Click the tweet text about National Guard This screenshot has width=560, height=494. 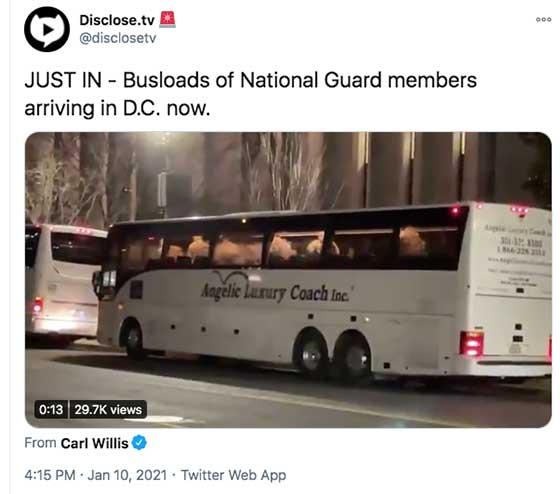tap(250, 94)
